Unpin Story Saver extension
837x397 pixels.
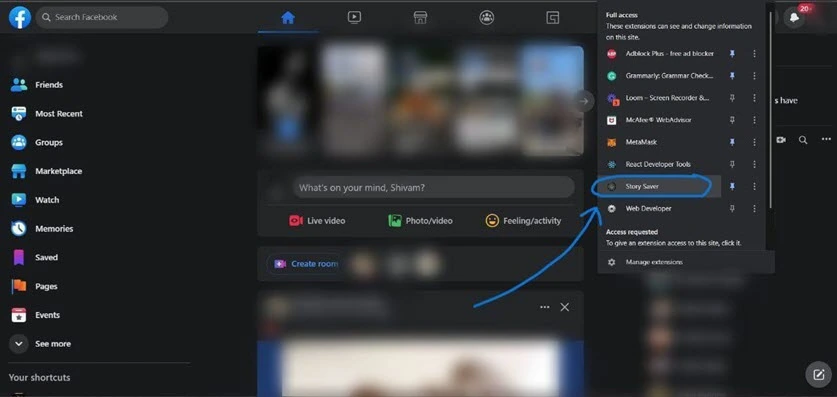point(732,186)
